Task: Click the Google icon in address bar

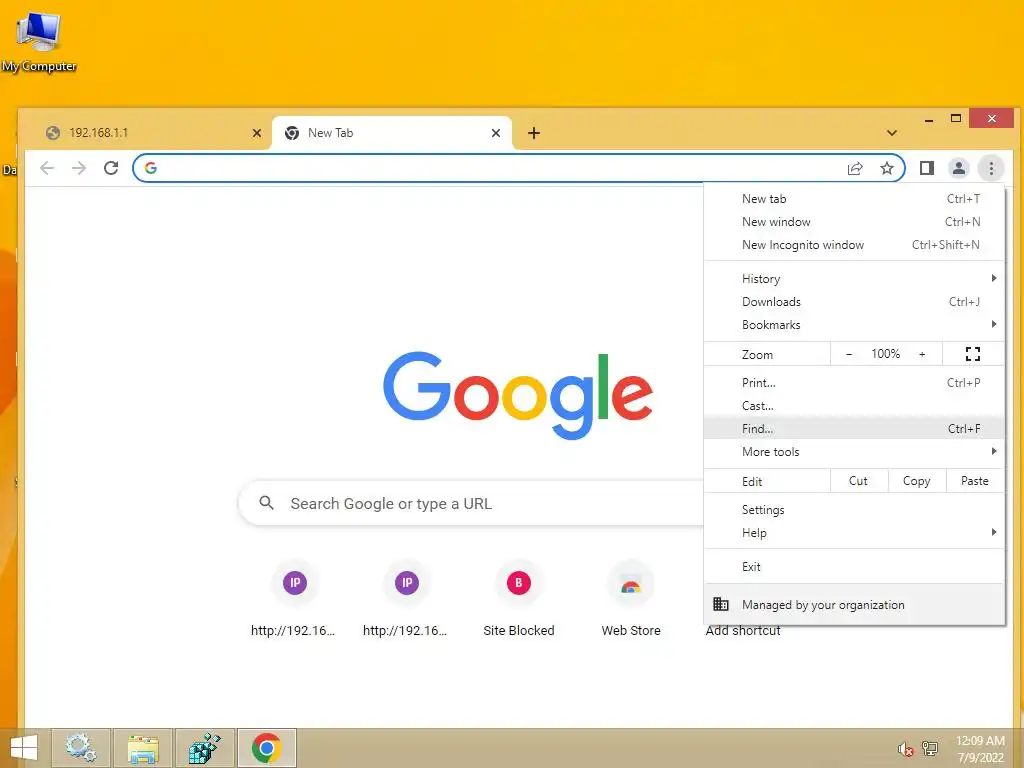Action: pyautogui.click(x=151, y=168)
